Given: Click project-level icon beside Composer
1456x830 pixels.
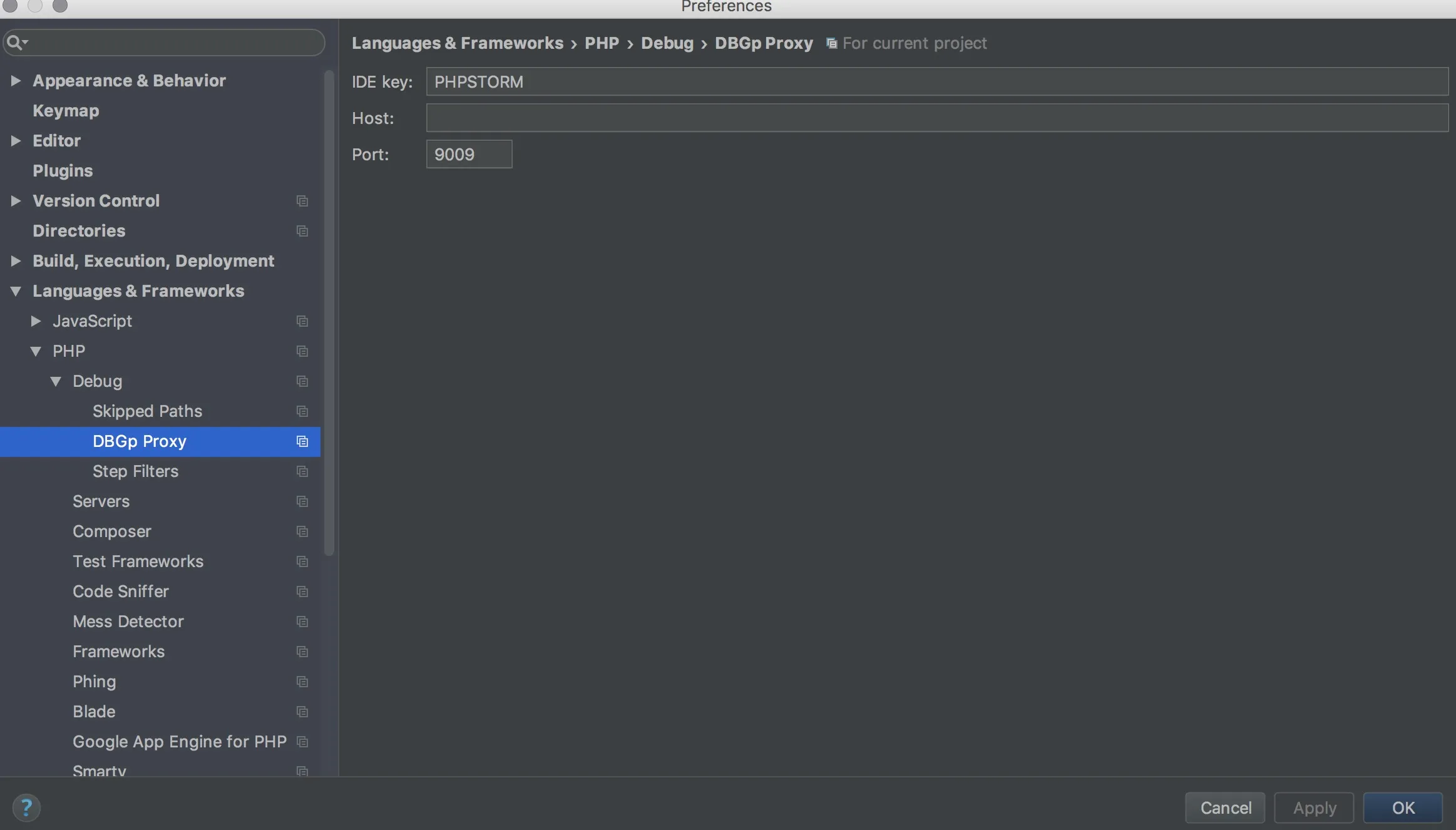Looking at the screenshot, I should pyautogui.click(x=302, y=531).
